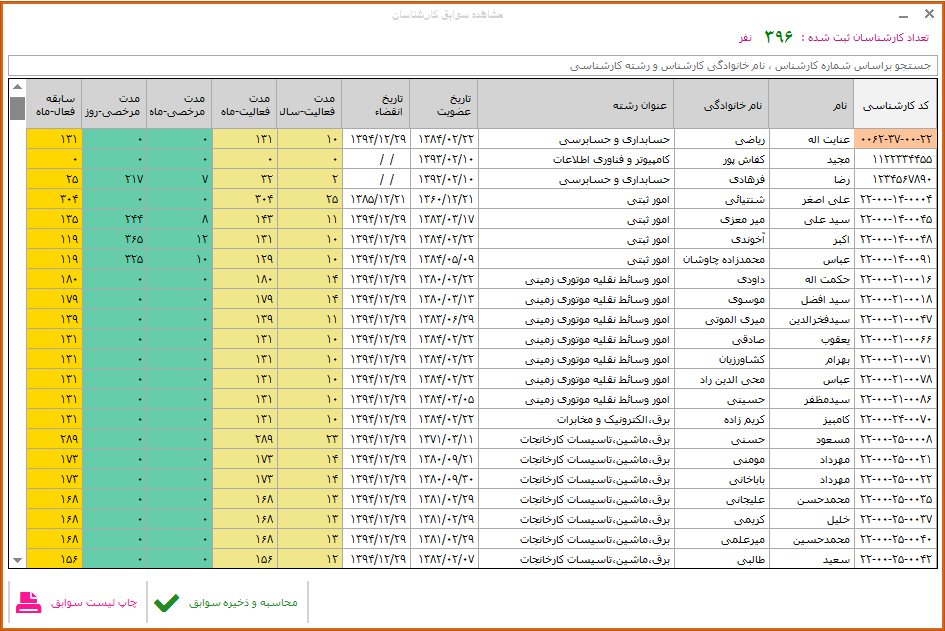Sort by تاریخ عضویت column header
945x631 pixels.
click(444, 105)
